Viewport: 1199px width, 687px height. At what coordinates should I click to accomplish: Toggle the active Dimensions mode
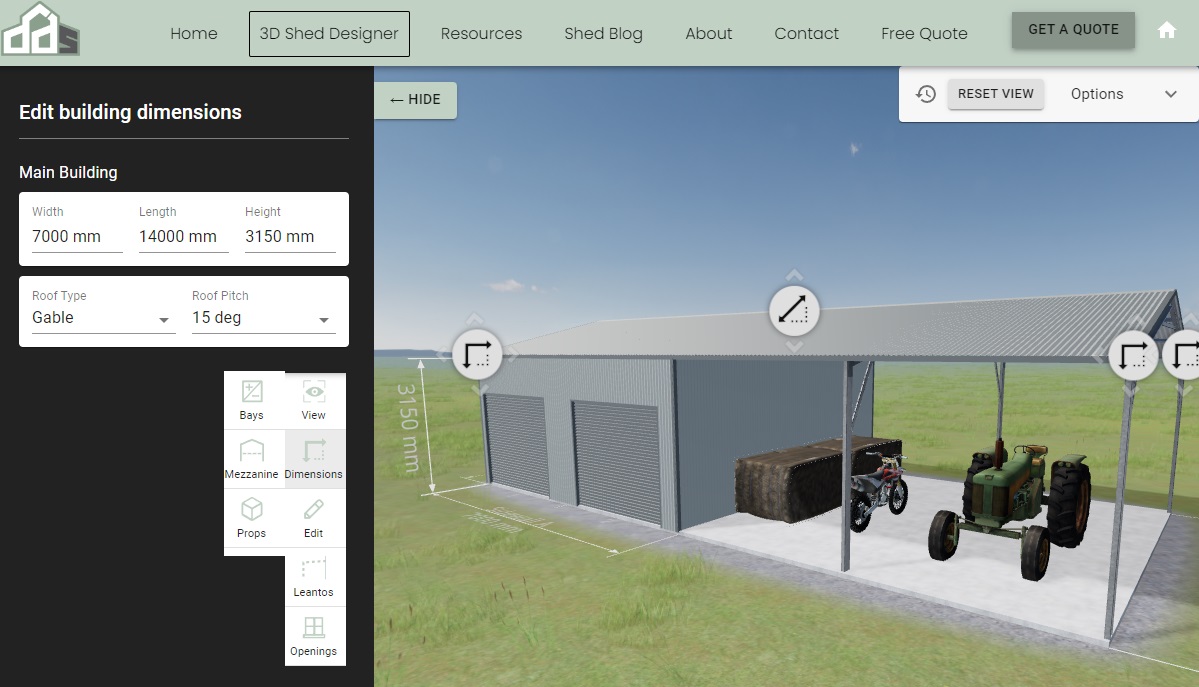(x=314, y=458)
